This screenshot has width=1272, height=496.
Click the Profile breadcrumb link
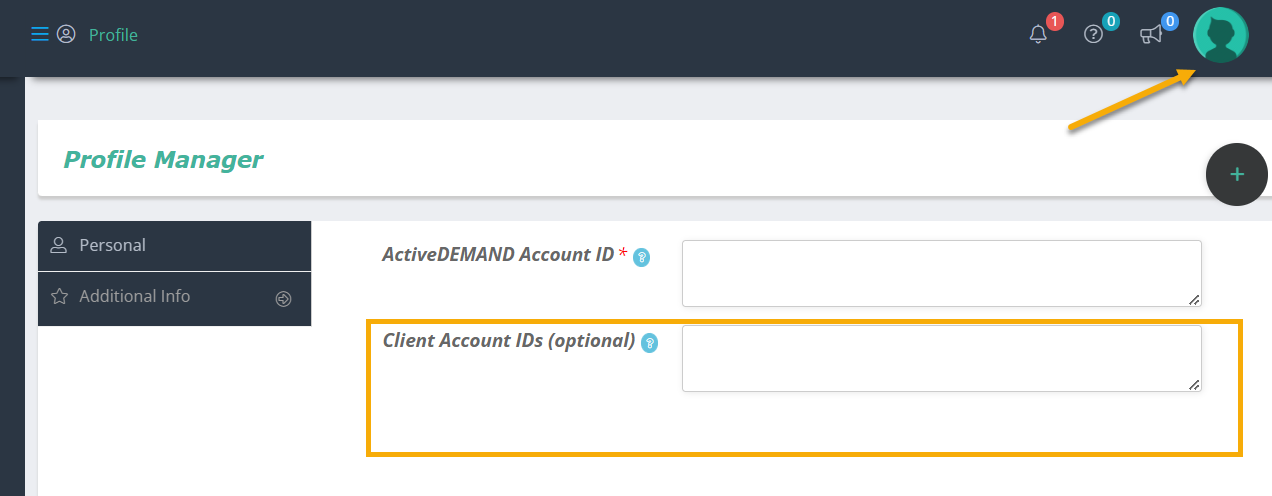click(113, 35)
